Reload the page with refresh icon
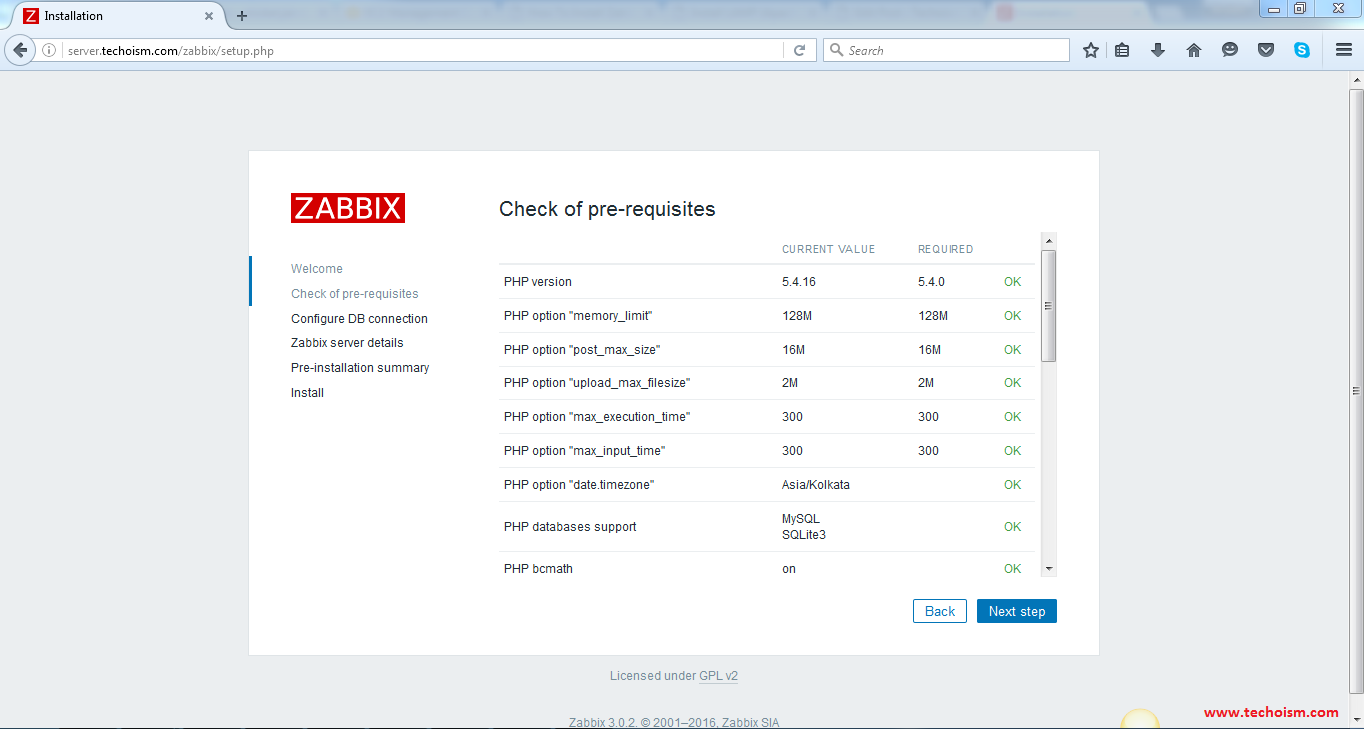 coord(799,50)
